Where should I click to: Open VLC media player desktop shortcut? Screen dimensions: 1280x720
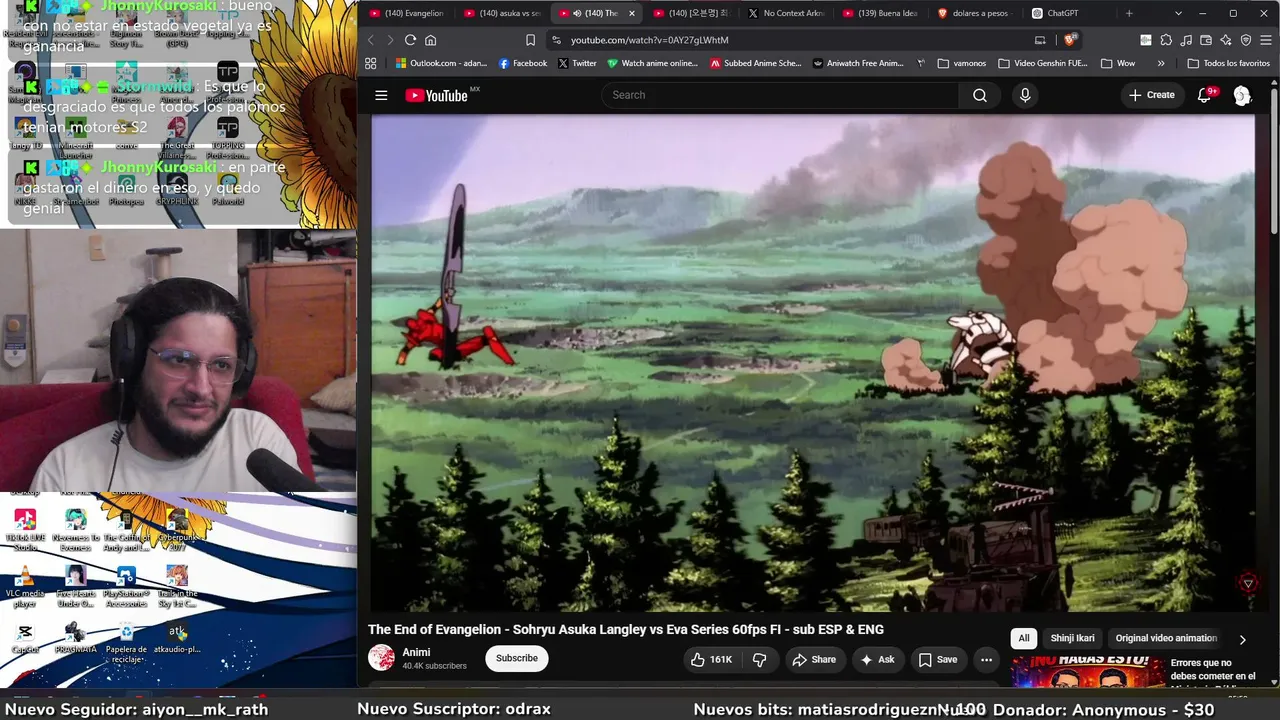point(25,585)
